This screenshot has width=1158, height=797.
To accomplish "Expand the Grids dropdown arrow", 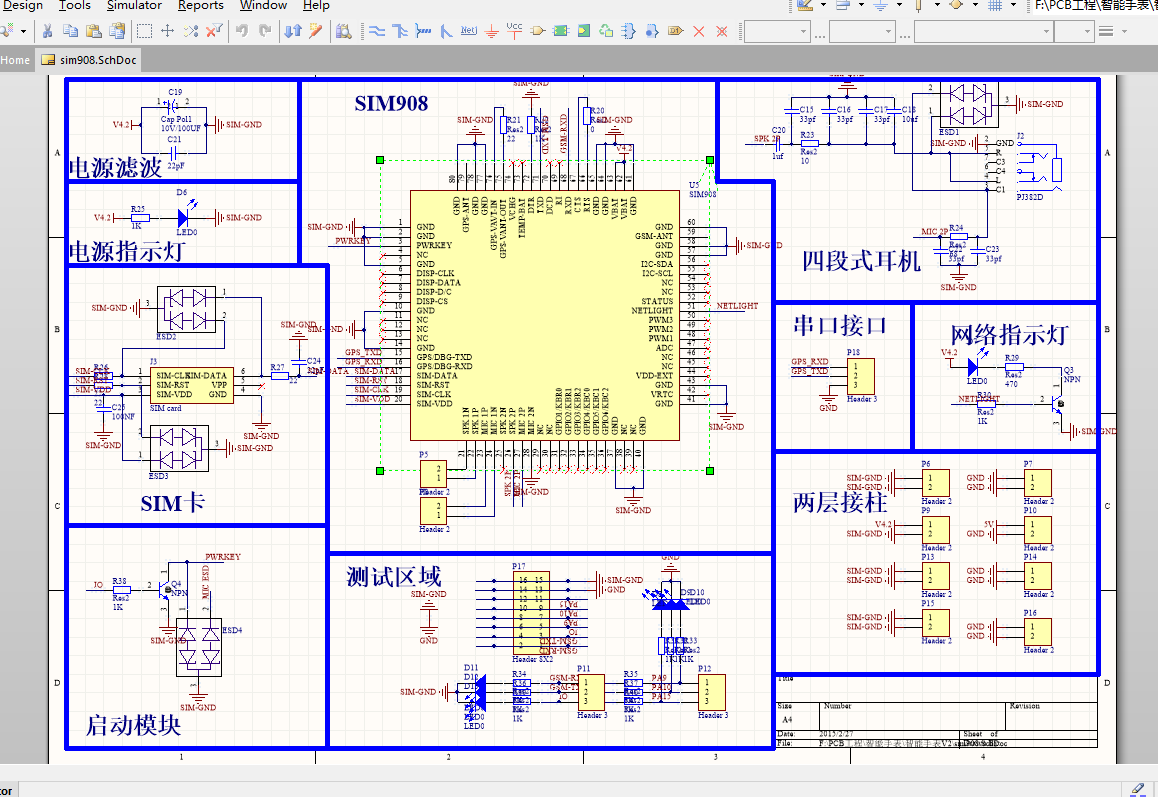I will pyautogui.click(x=1013, y=4).
